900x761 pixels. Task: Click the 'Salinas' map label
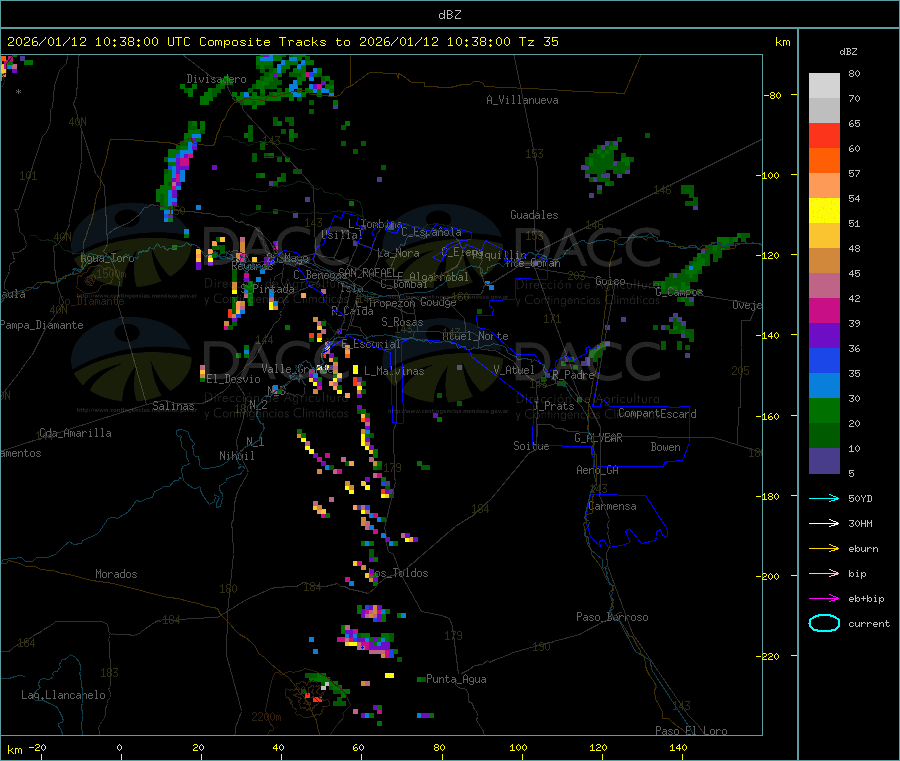(173, 406)
